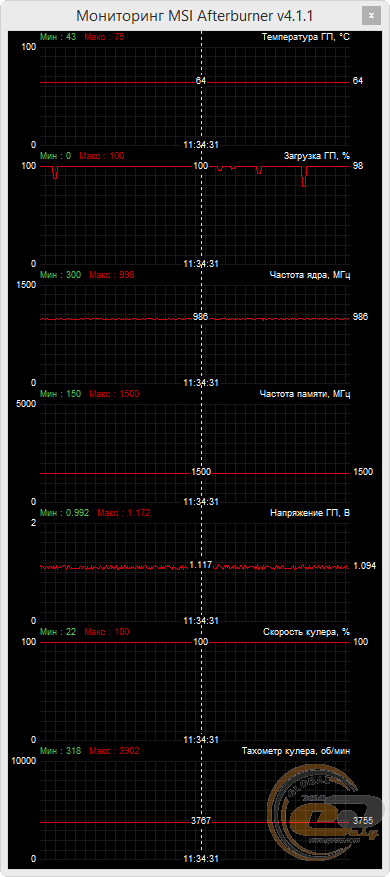390x877 pixels.
Task: Select the 'Тахометр кулера, об/мин' graph label
Action: [297, 751]
